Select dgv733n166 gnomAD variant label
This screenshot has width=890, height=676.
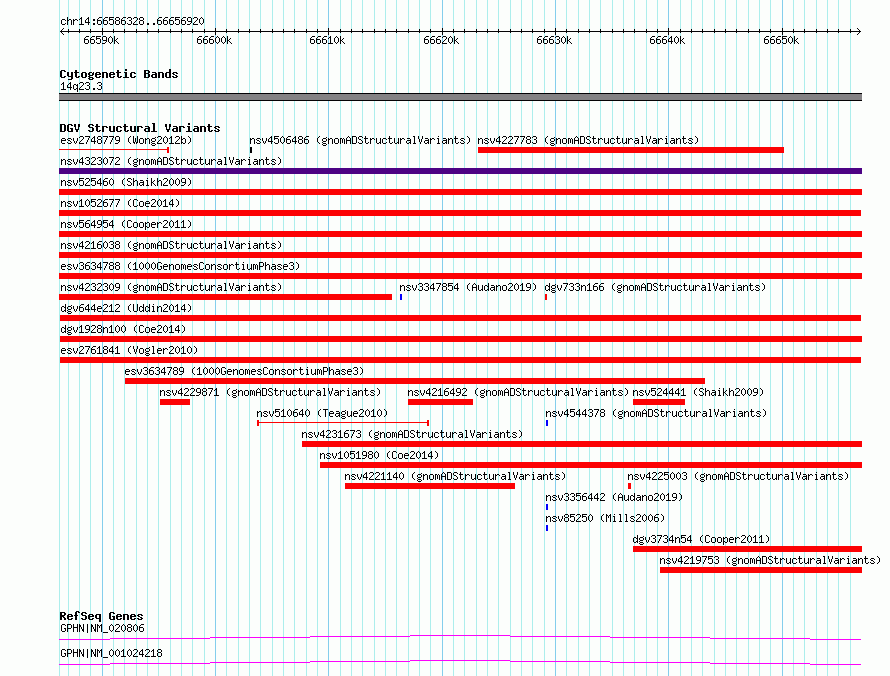click(x=655, y=287)
